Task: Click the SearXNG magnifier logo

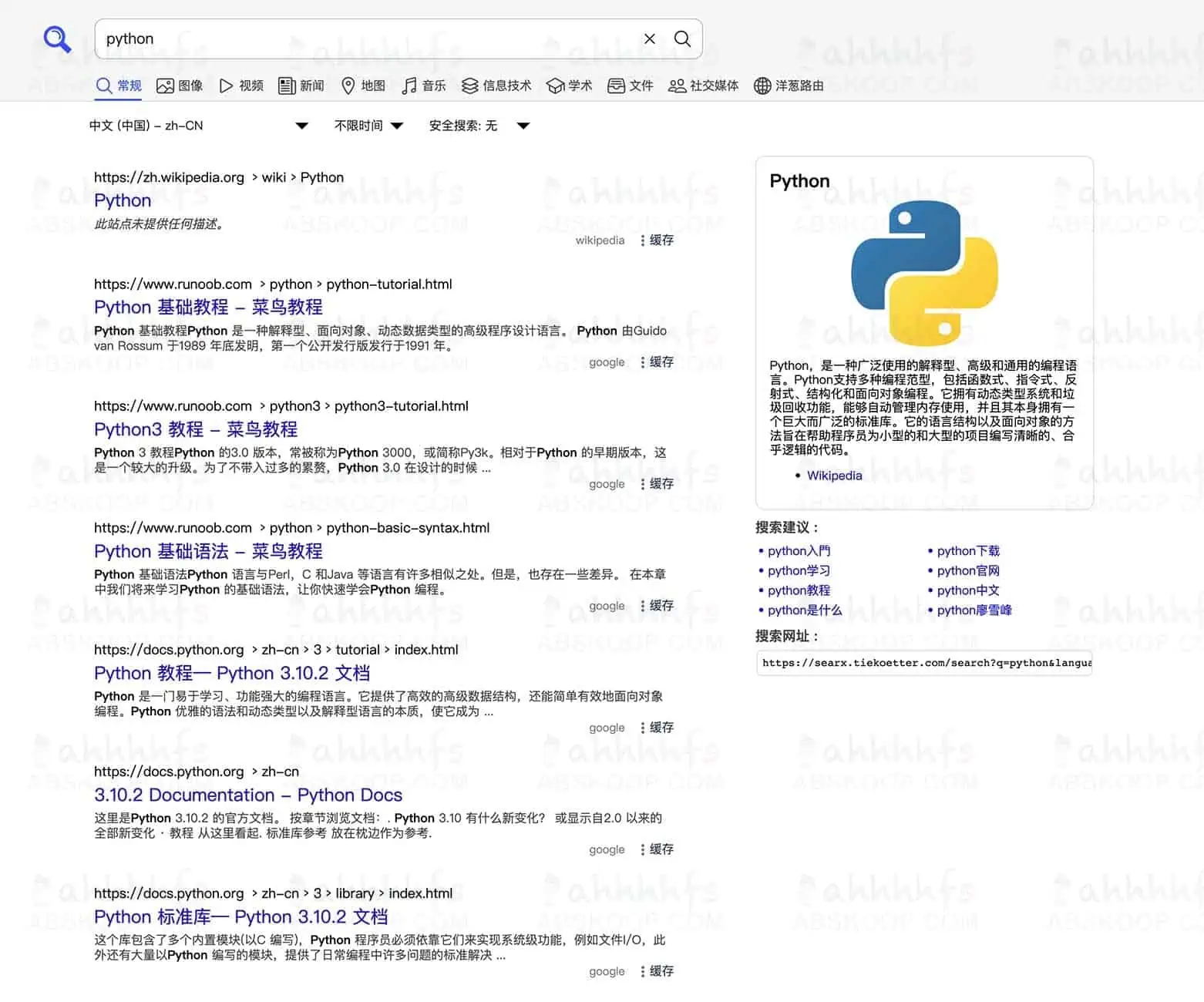Action: point(57,39)
